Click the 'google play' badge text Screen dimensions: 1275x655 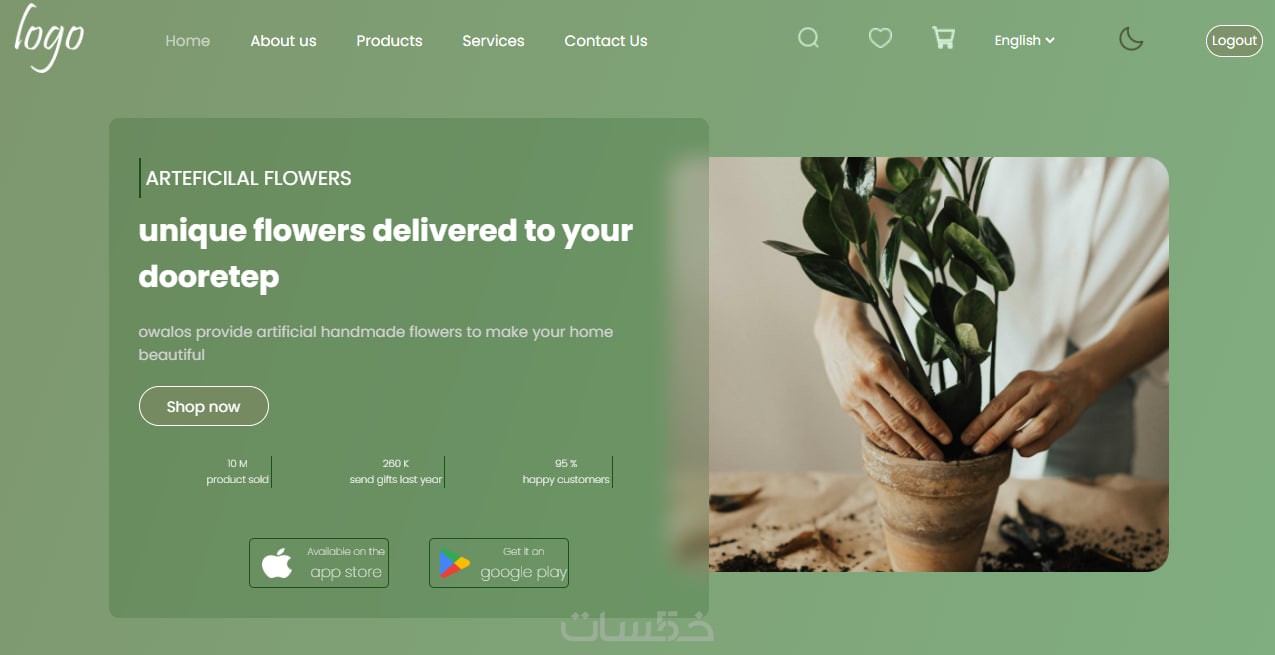(x=524, y=573)
